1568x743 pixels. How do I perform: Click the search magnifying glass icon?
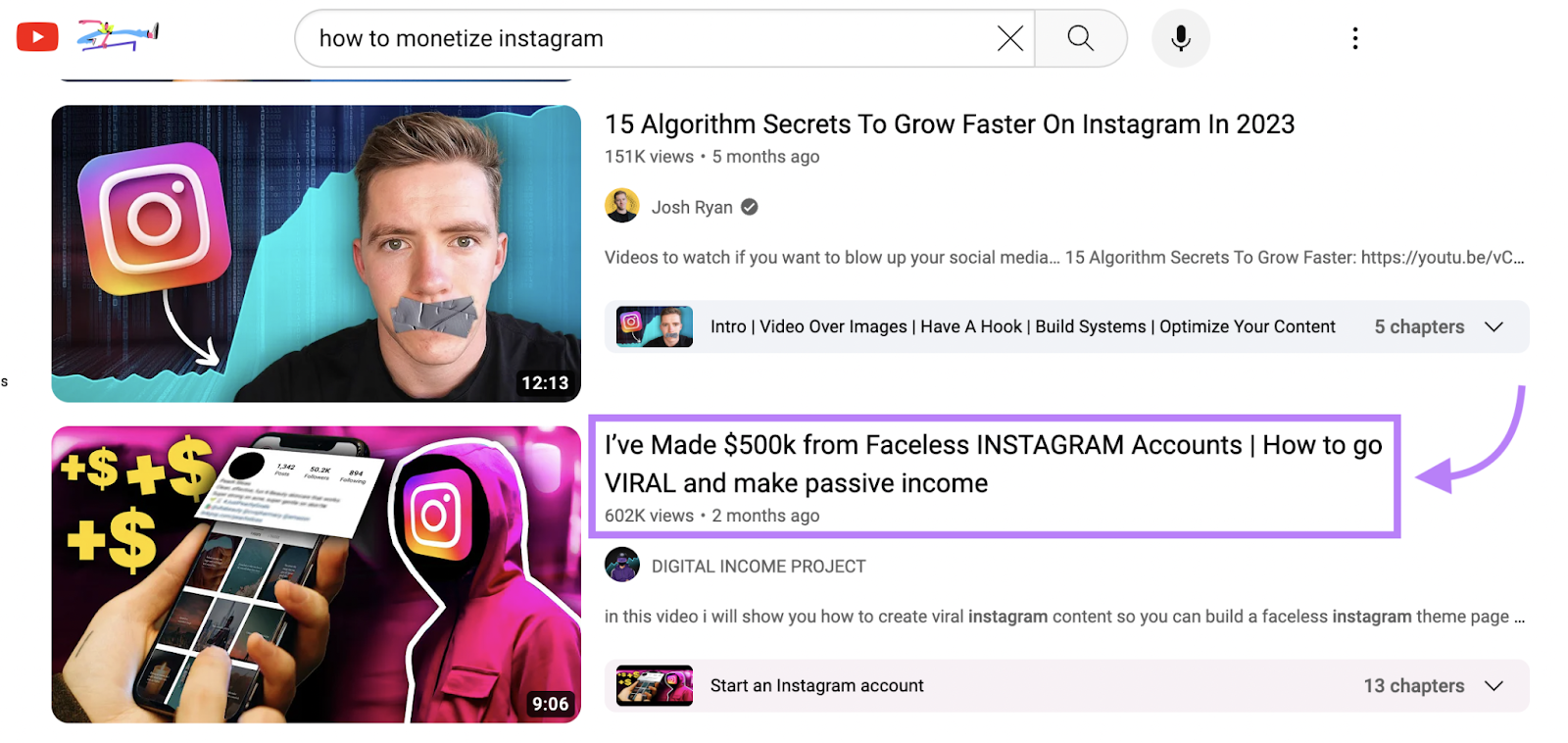coord(1079,37)
